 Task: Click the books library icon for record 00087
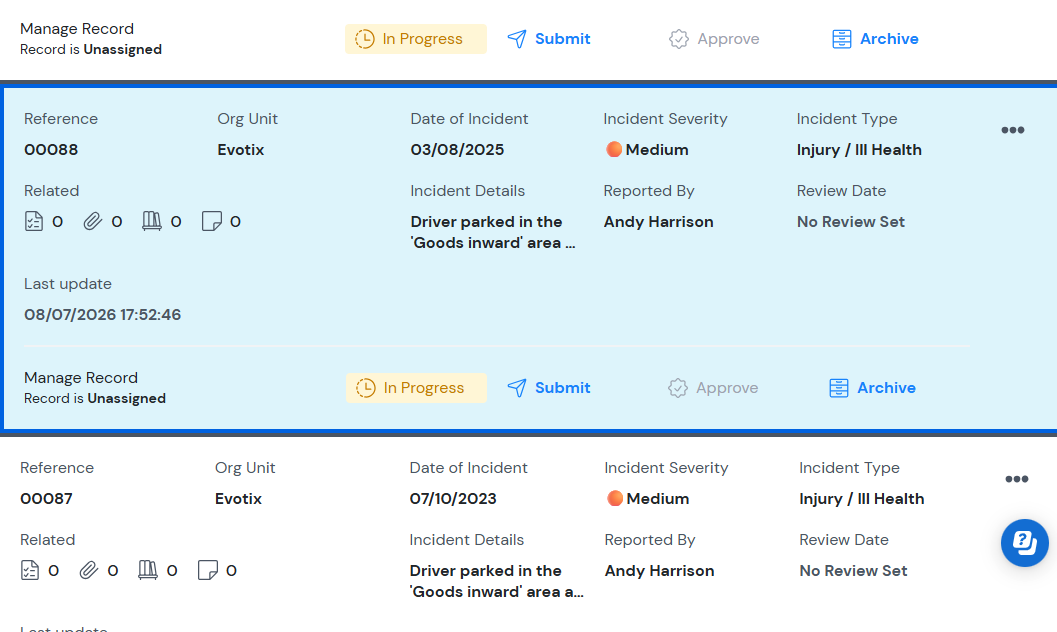click(x=148, y=570)
